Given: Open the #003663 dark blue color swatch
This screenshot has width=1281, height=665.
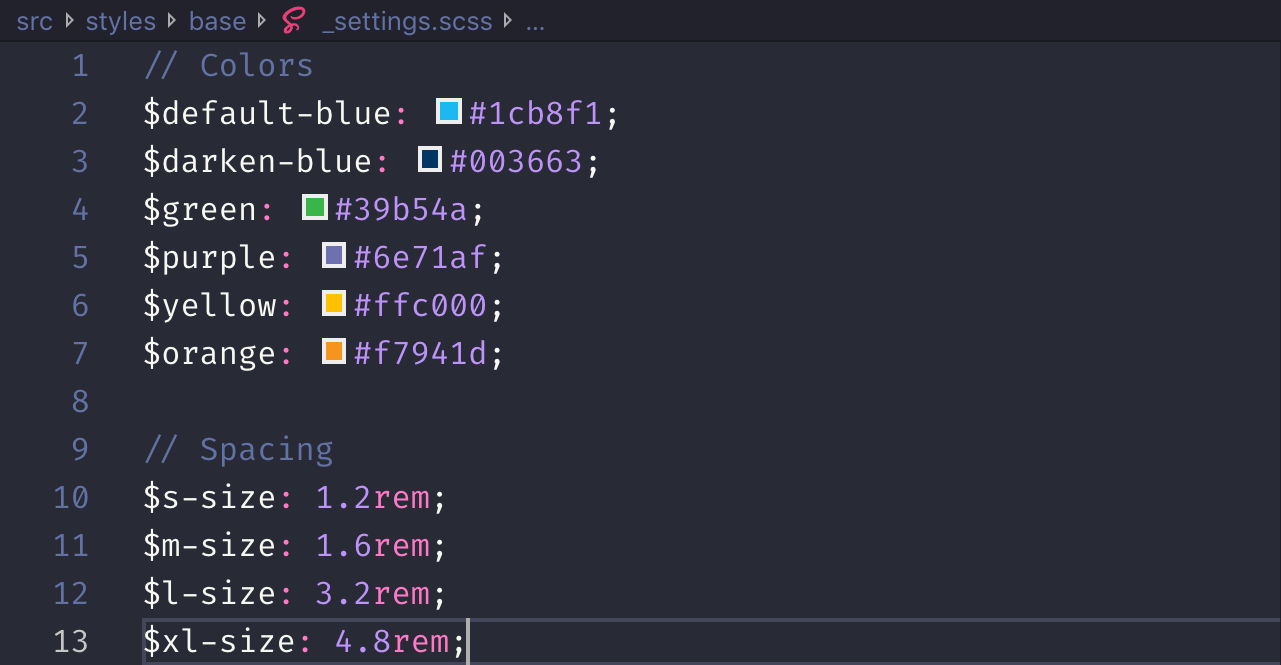Looking at the screenshot, I should click(x=430, y=159).
